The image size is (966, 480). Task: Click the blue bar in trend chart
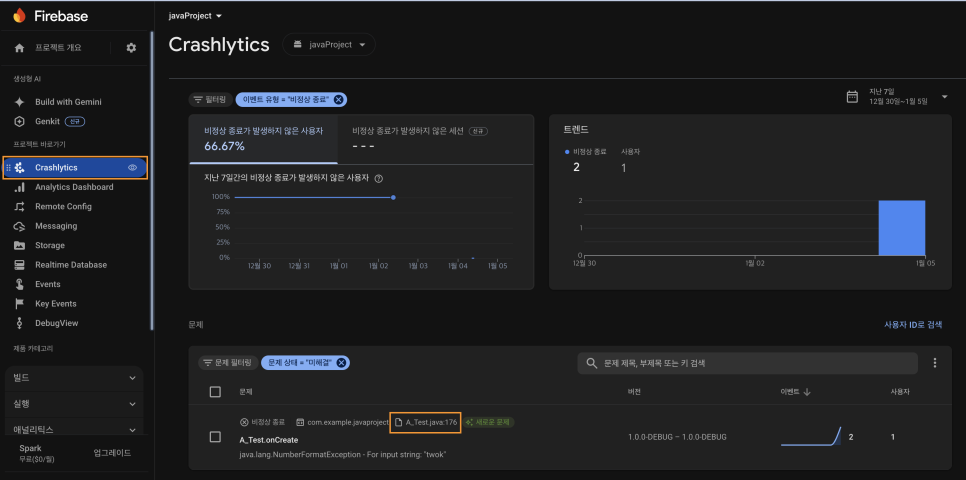(x=901, y=227)
